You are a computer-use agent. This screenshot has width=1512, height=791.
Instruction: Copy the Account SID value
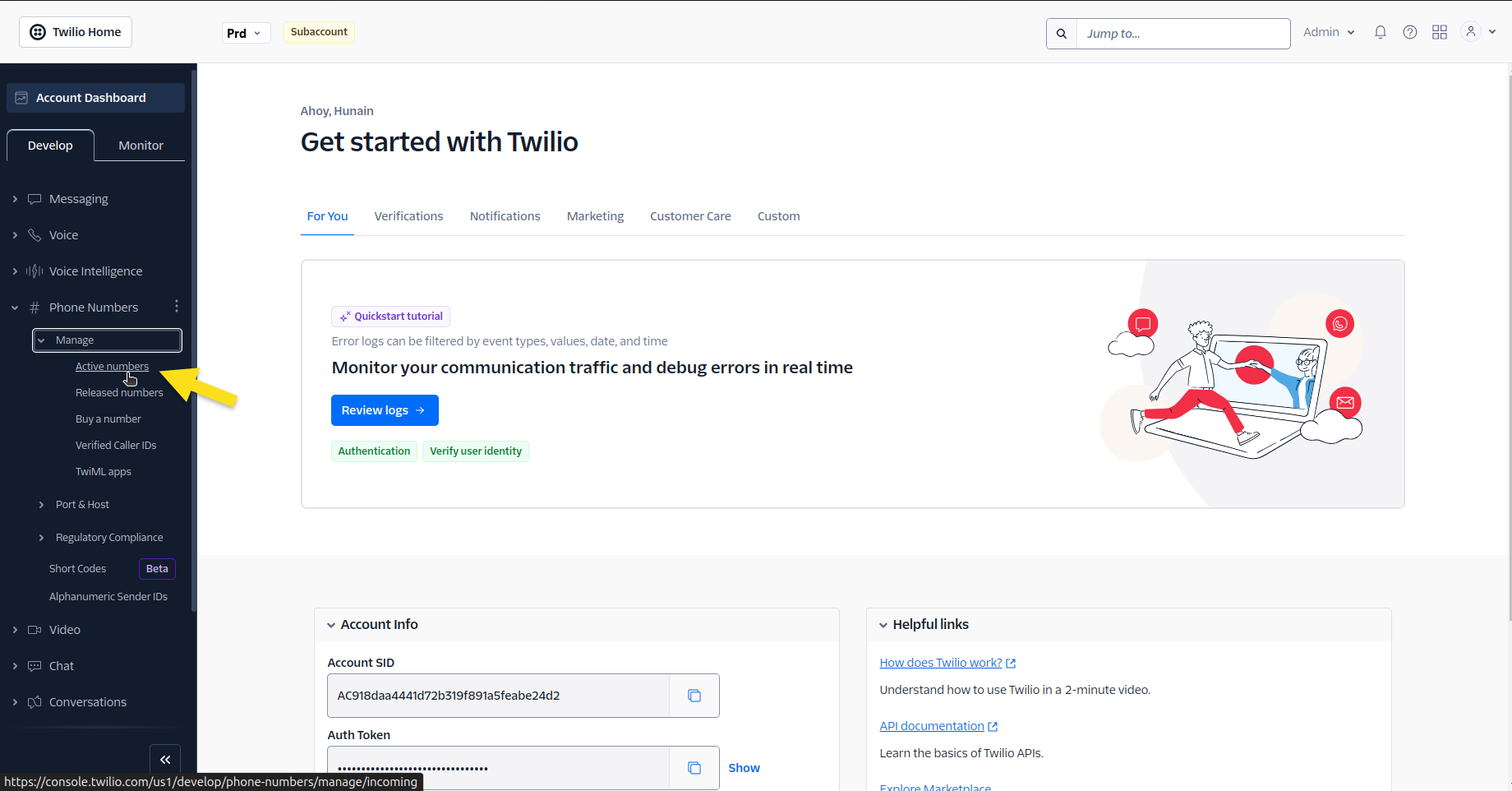(x=694, y=696)
